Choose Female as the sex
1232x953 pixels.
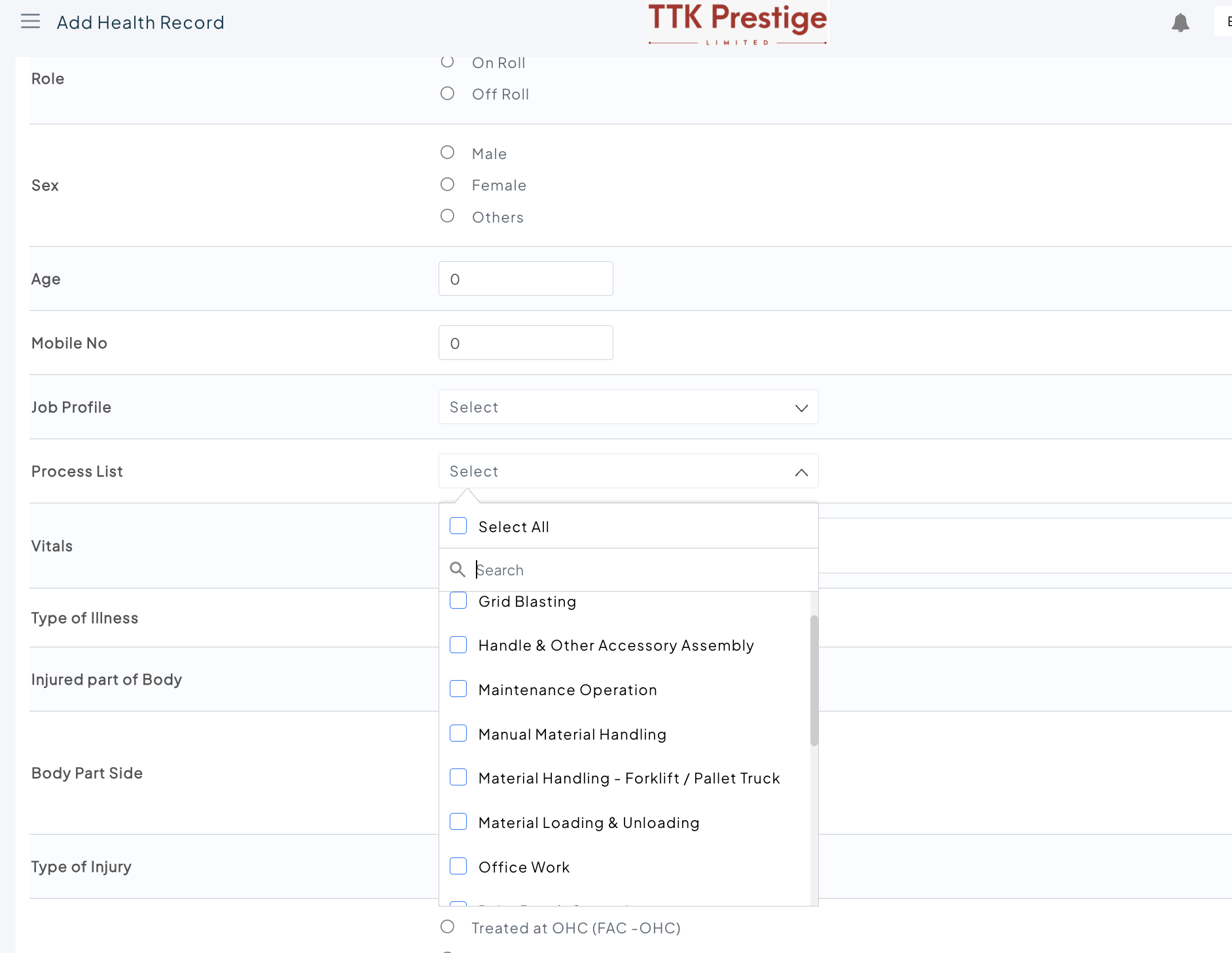[x=447, y=185]
